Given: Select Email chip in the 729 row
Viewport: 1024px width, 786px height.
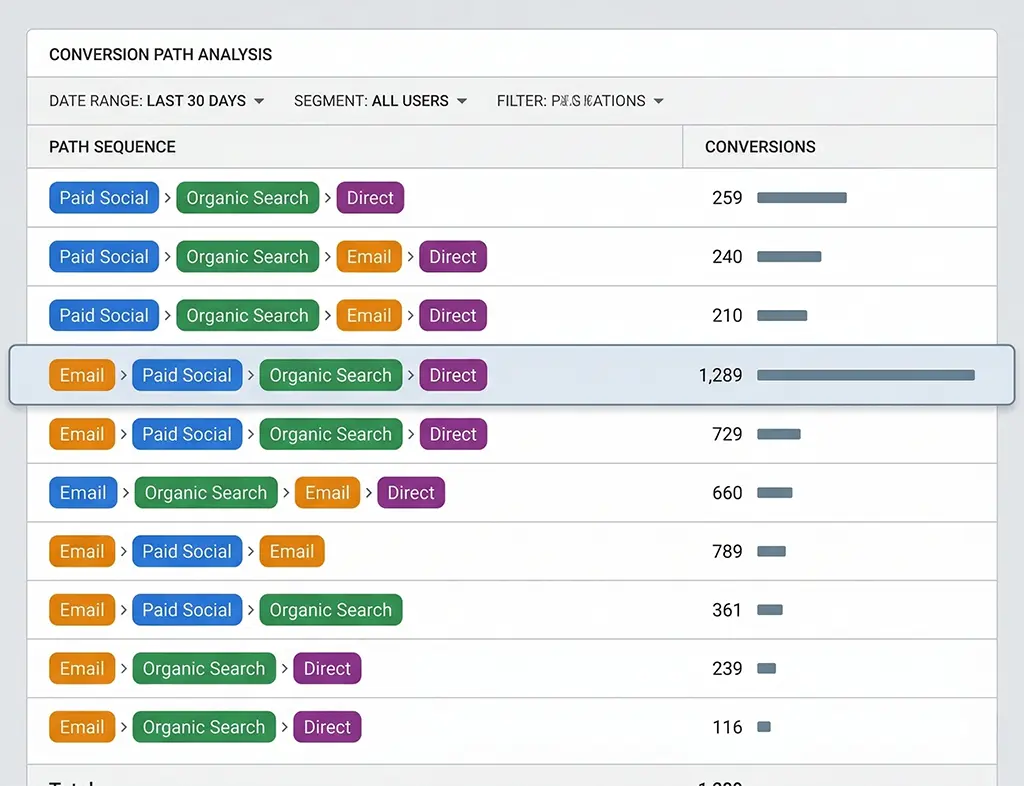Looking at the screenshot, I should [82, 434].
